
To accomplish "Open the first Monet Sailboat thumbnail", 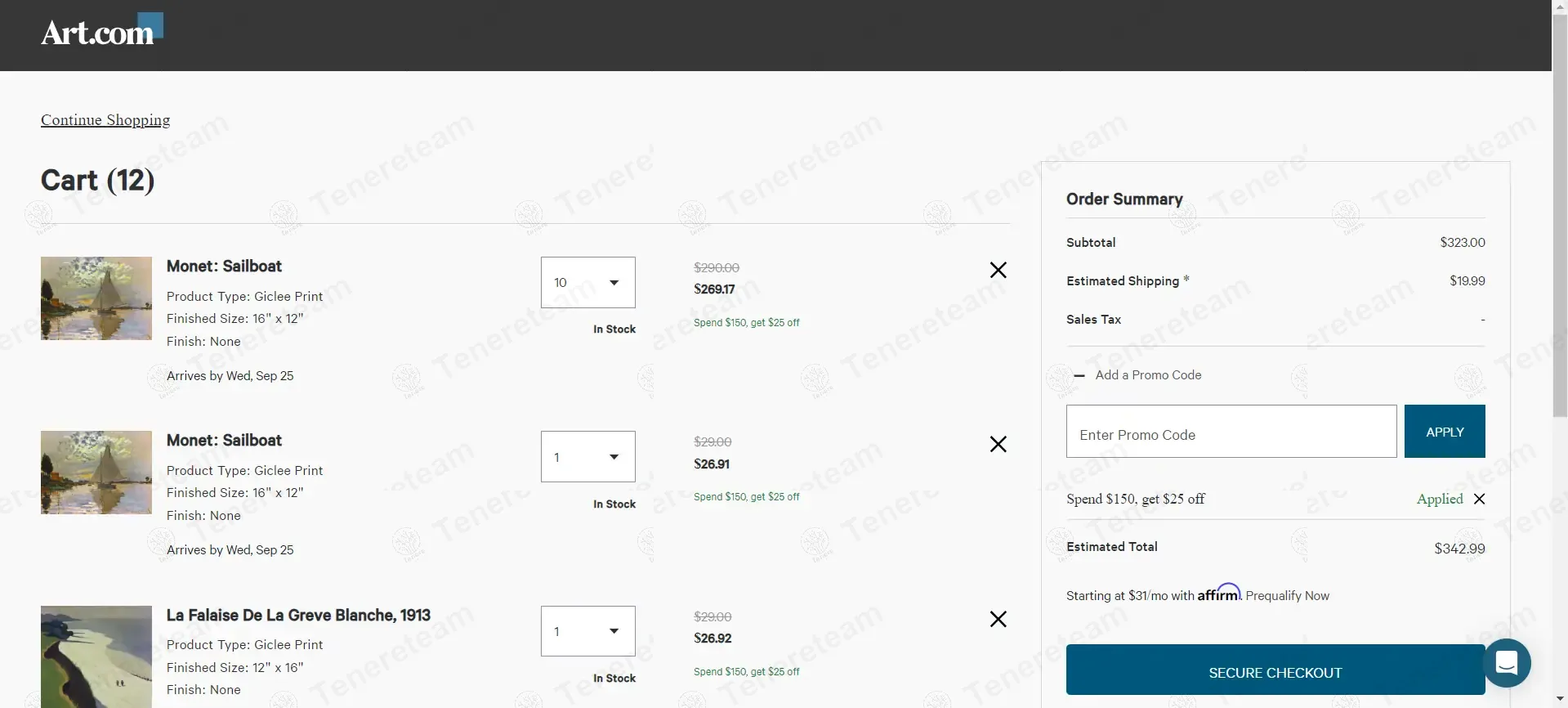I will click(x=96, y=298).
